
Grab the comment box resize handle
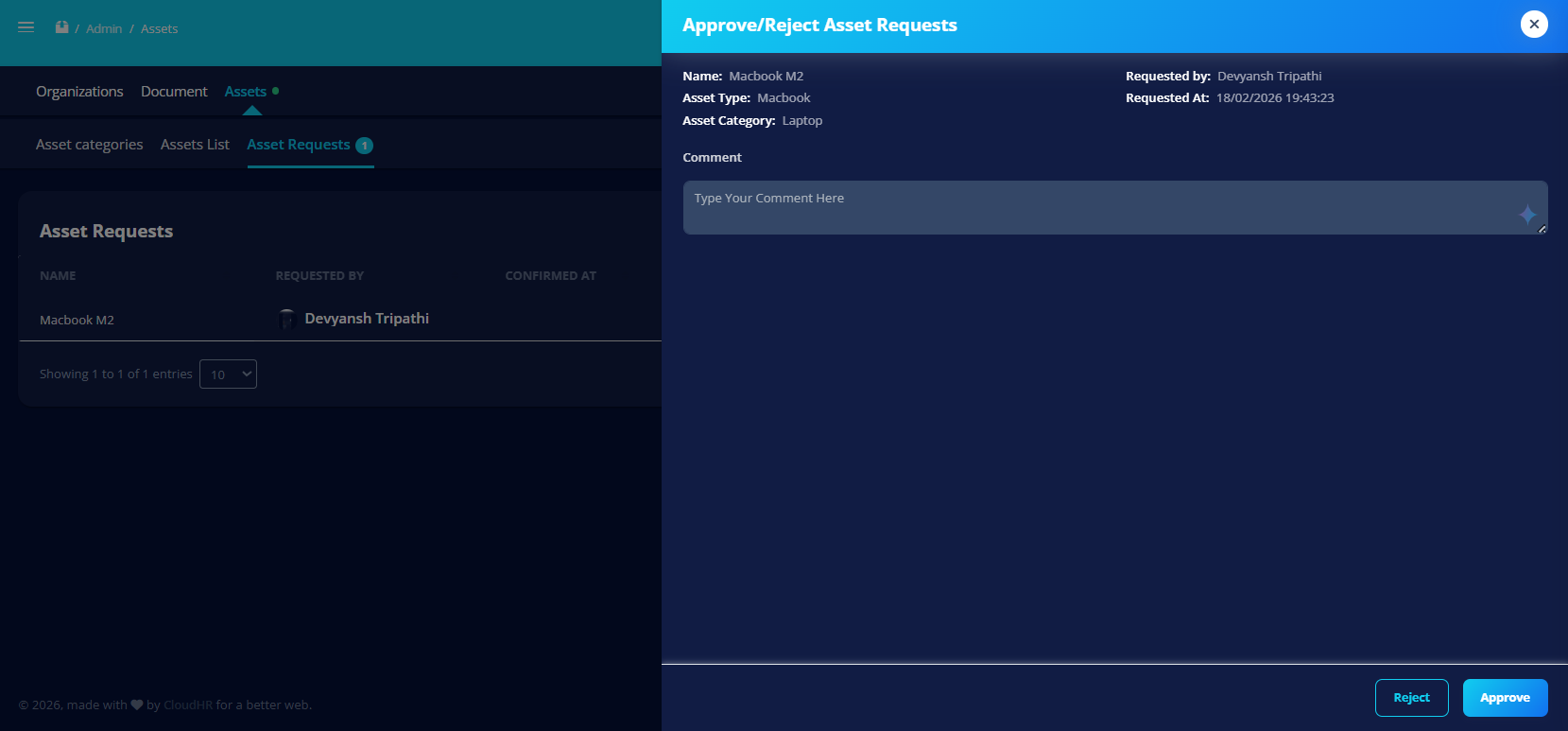[1542, 229]
